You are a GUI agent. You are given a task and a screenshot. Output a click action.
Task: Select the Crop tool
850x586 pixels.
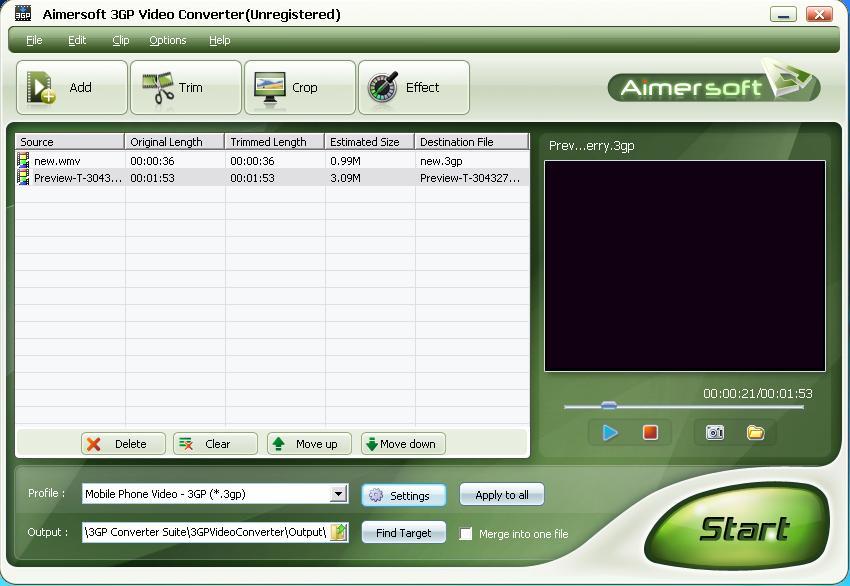point(298,87)
